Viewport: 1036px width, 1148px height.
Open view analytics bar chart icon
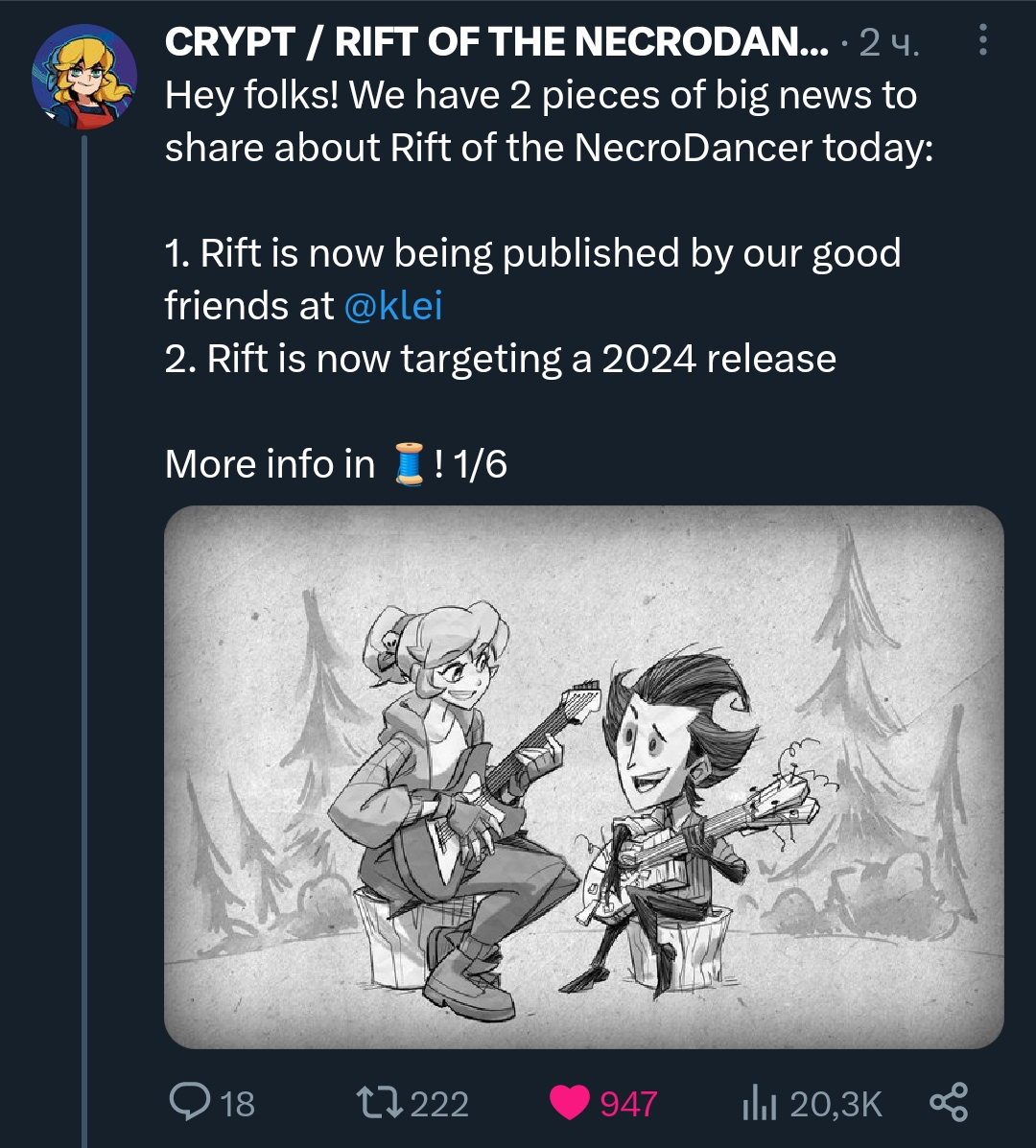(759, 1103)
